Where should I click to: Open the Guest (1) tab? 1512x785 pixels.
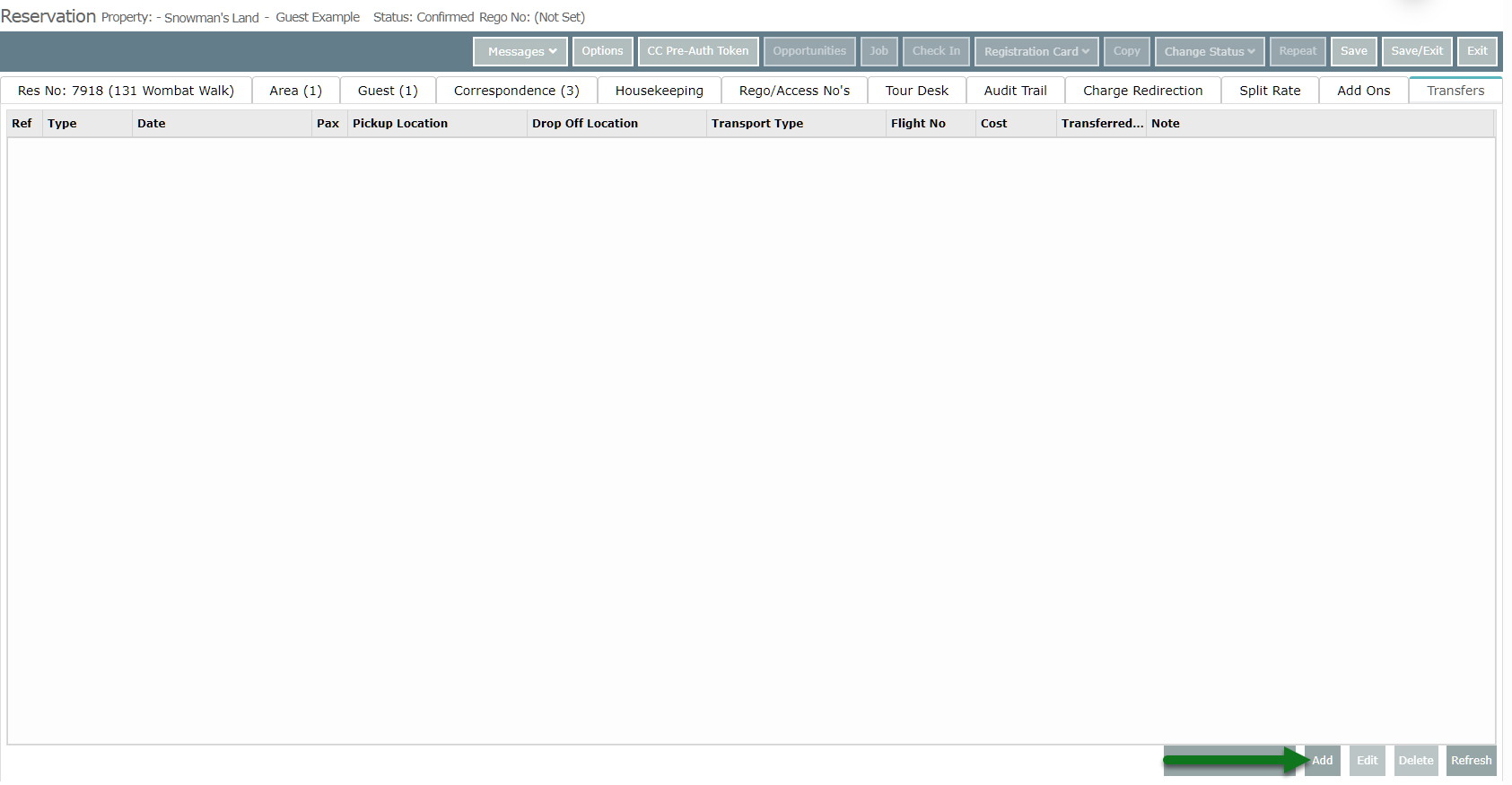point(388,91)
